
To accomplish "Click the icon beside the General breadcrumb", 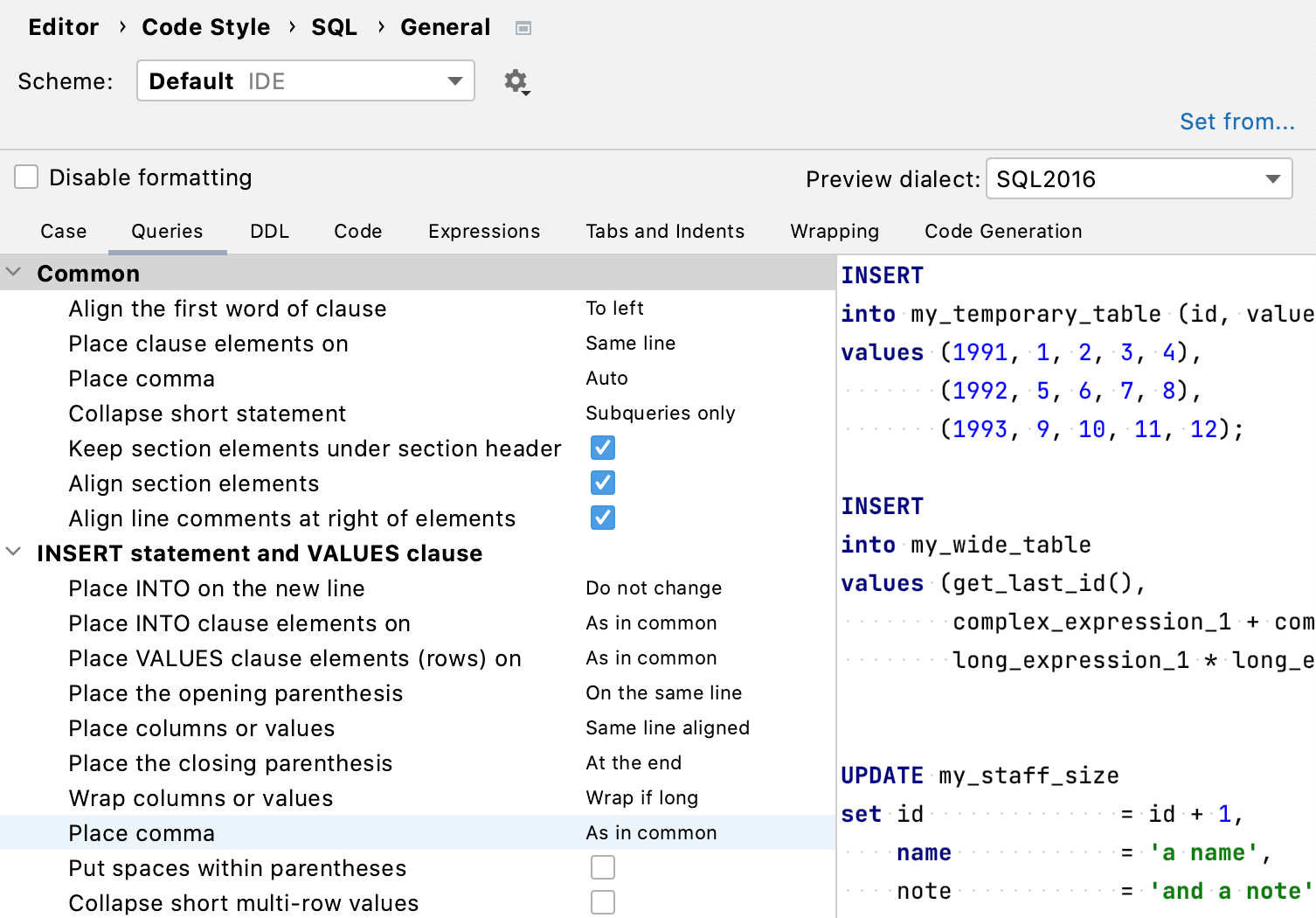I will (x=523, y=27).
